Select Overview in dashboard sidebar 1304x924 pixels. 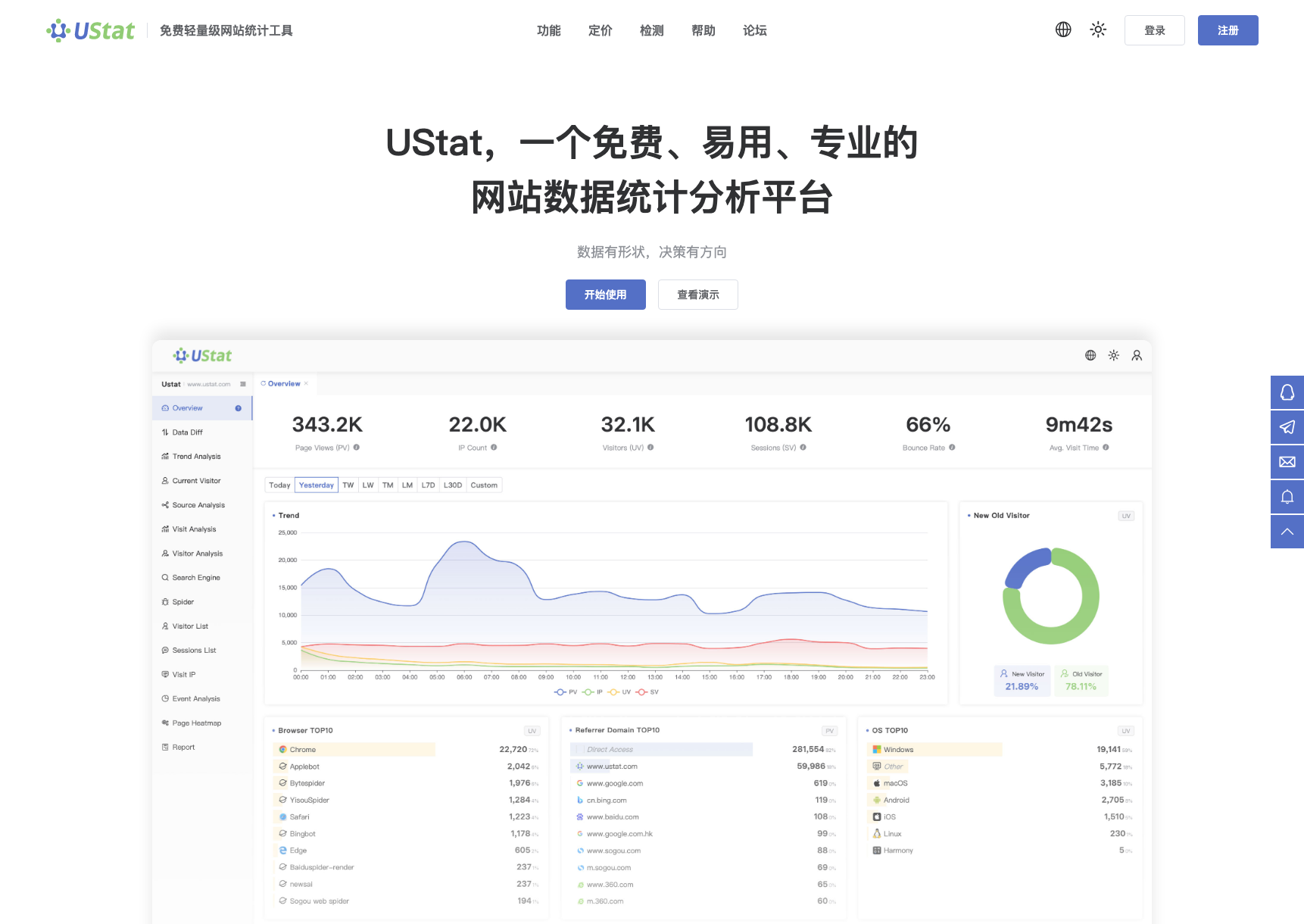[x=202, y=408]
